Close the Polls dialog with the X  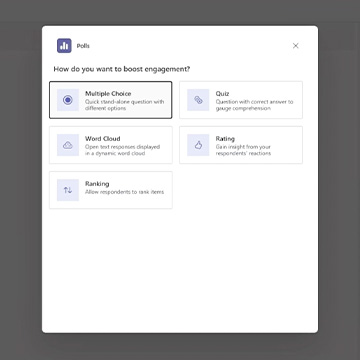coord(295,46)
